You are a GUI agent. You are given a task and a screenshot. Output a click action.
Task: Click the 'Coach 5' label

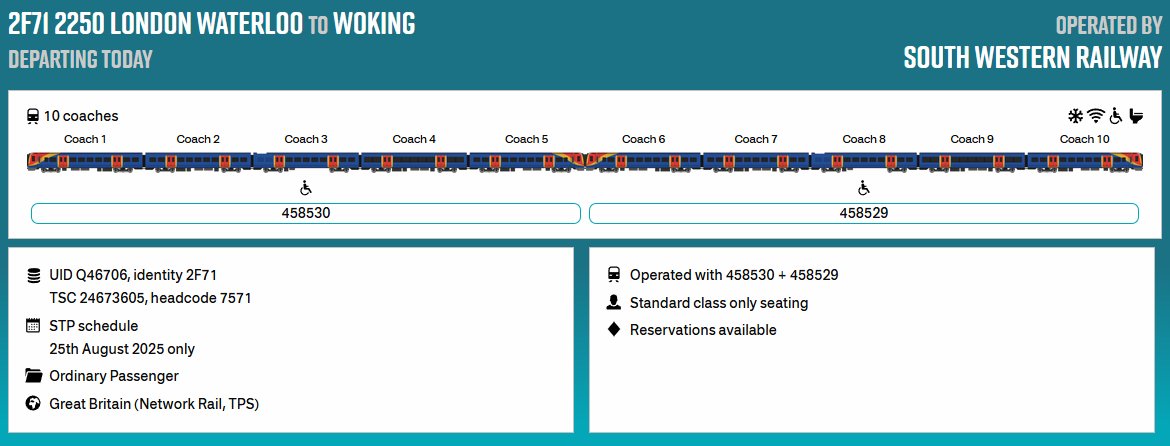pos(527,139)
